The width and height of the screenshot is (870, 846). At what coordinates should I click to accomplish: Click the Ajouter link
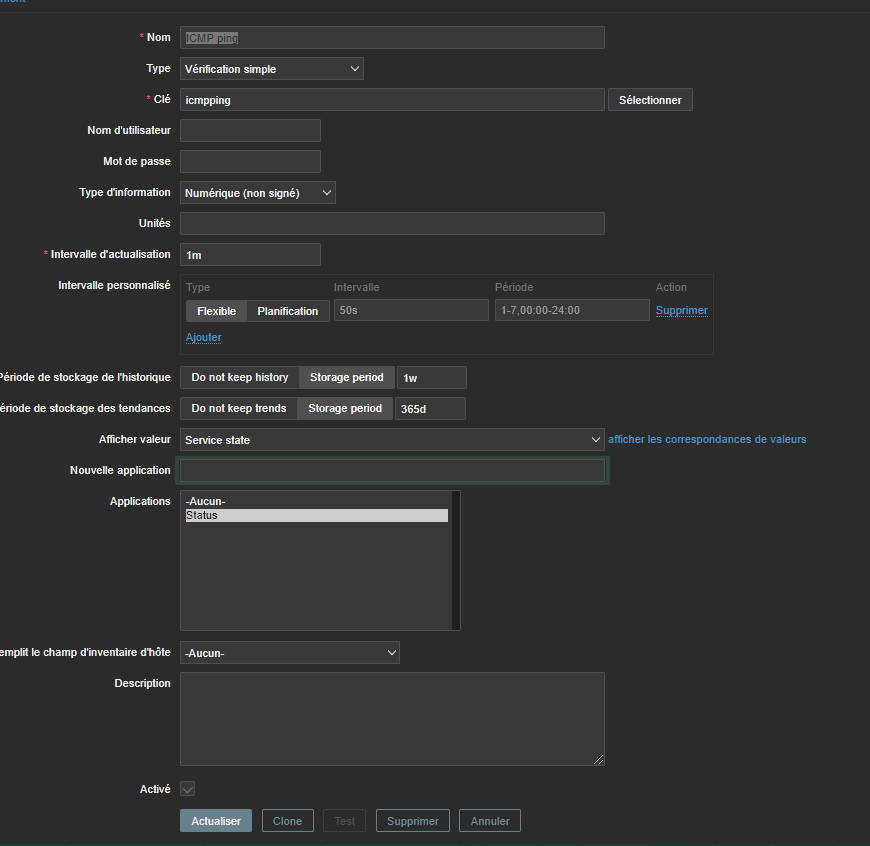click(x=203, y=338)
